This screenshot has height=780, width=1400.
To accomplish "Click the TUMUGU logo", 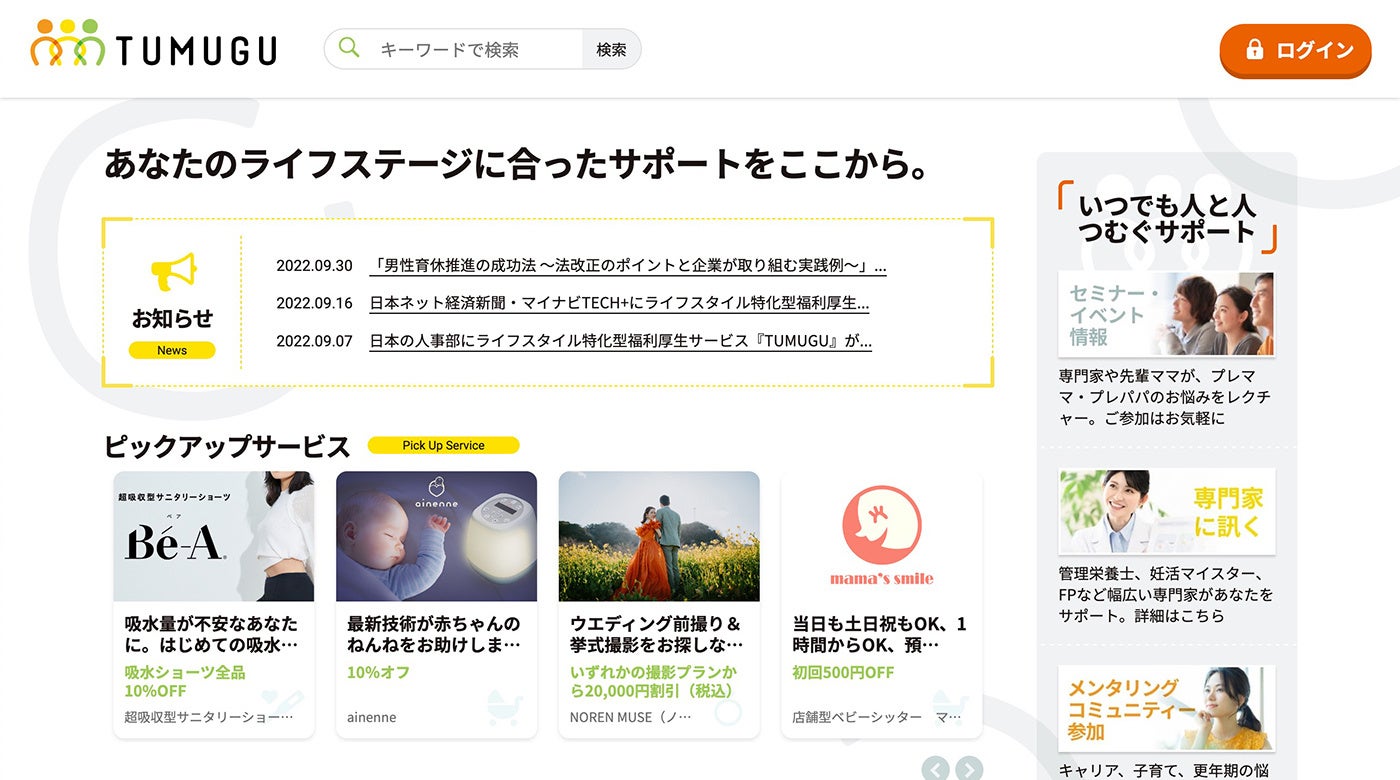I will pyautogui.click(x=153, y=45).
